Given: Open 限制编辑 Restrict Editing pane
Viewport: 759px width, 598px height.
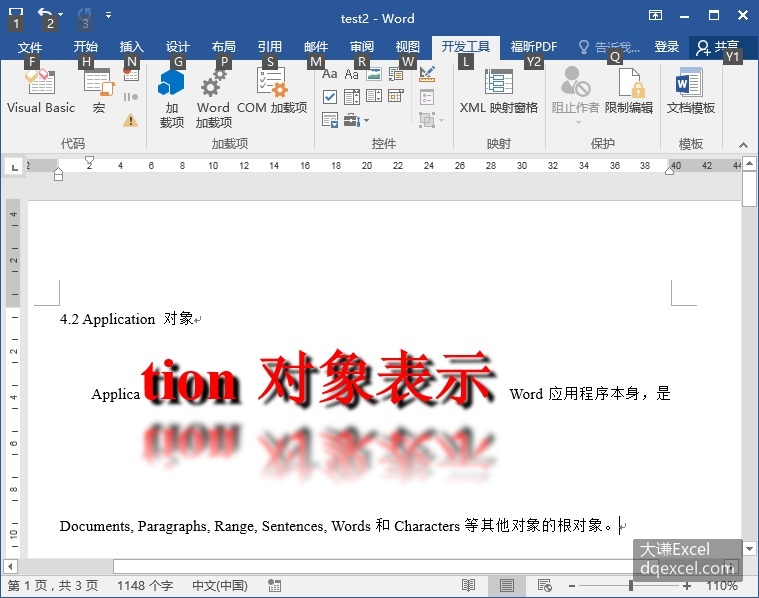Looking at the screenshot, I should (629, 92).
